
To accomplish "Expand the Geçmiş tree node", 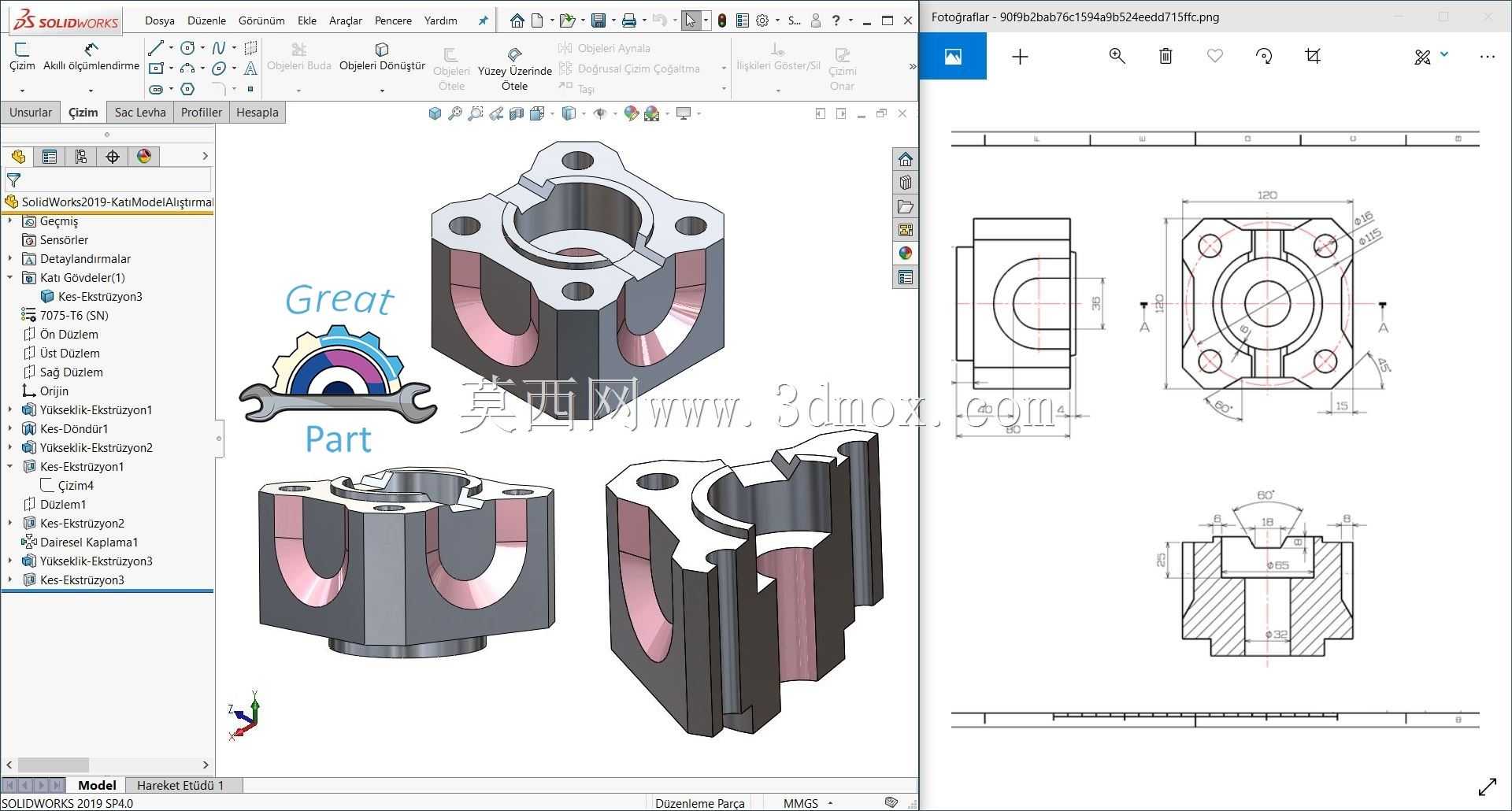I will pos(10,221).
